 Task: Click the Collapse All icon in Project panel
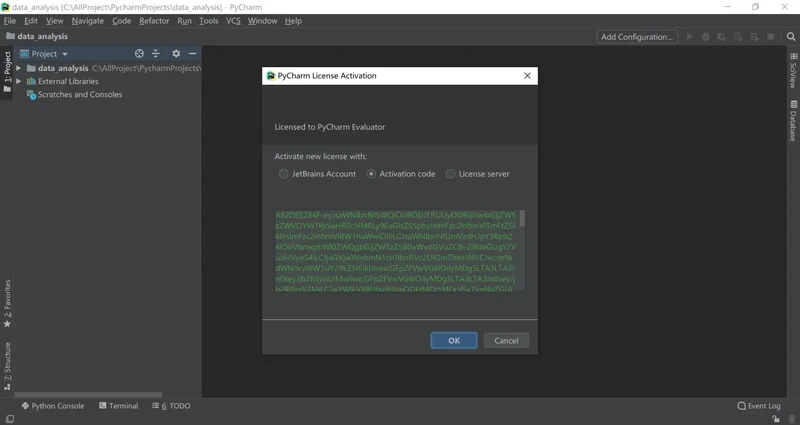point(156,54)
